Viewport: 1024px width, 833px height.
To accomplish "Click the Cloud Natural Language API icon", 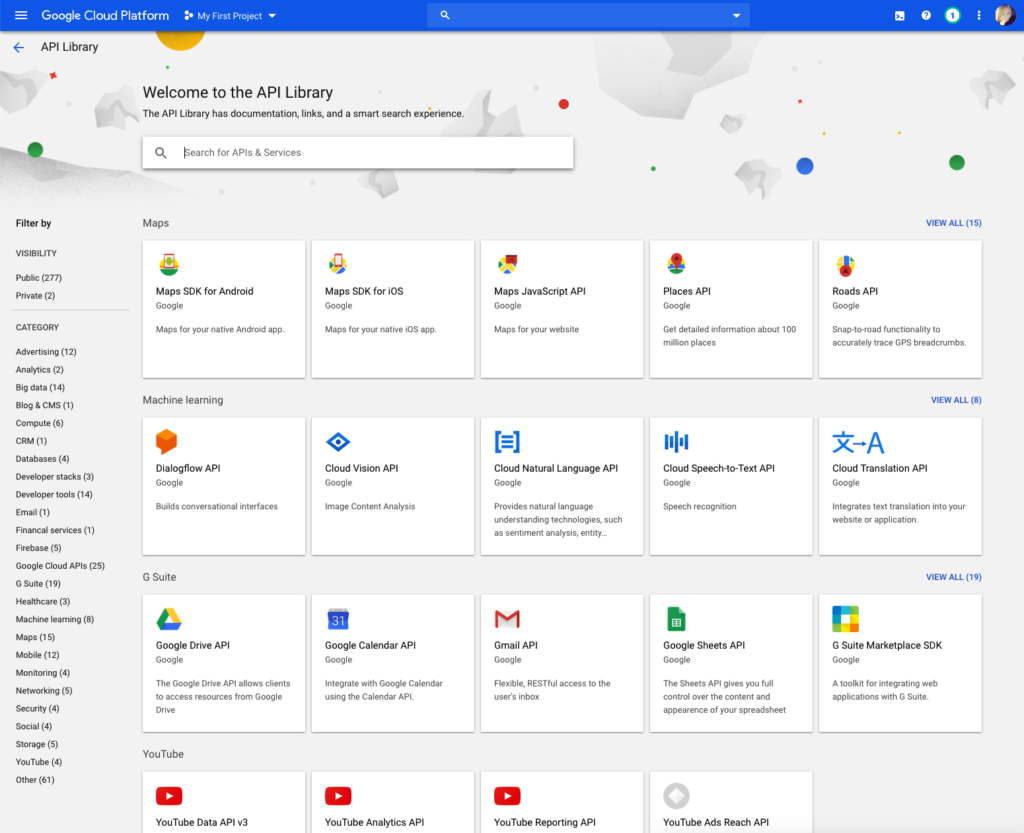I will coord(507,442).
